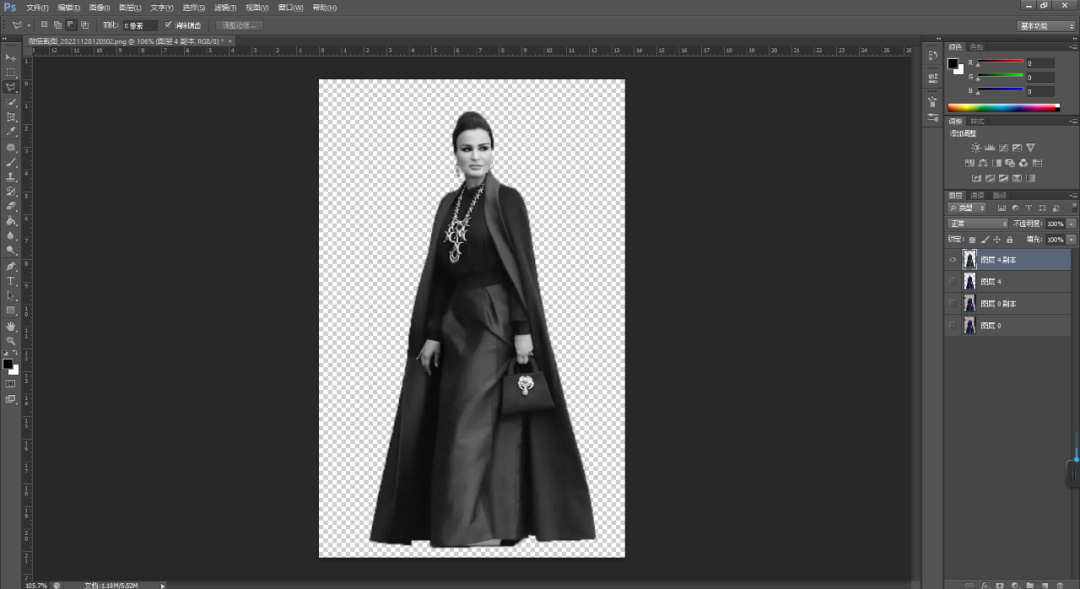Screen dimensions: 1080x589
Task: Select the Dodge tool
Action: [11, 251]
